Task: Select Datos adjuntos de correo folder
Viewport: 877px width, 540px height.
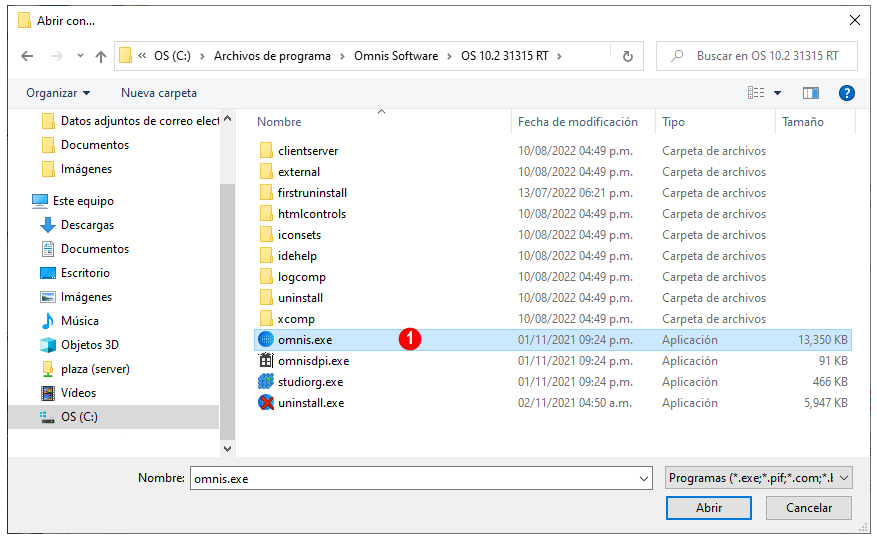Action: (130, 121)
